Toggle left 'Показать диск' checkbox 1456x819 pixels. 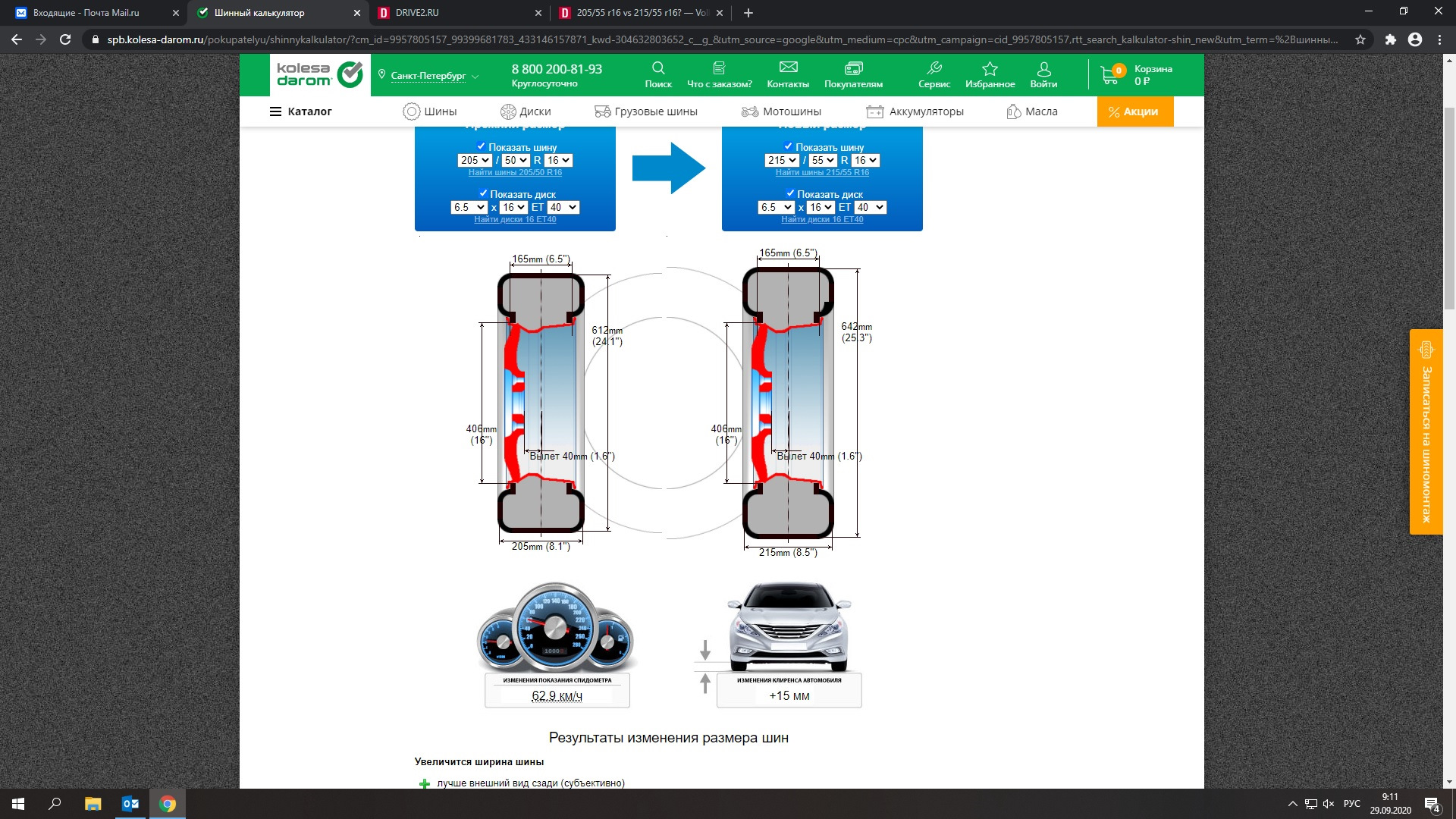pyautogui.click(x=483, y=193)
